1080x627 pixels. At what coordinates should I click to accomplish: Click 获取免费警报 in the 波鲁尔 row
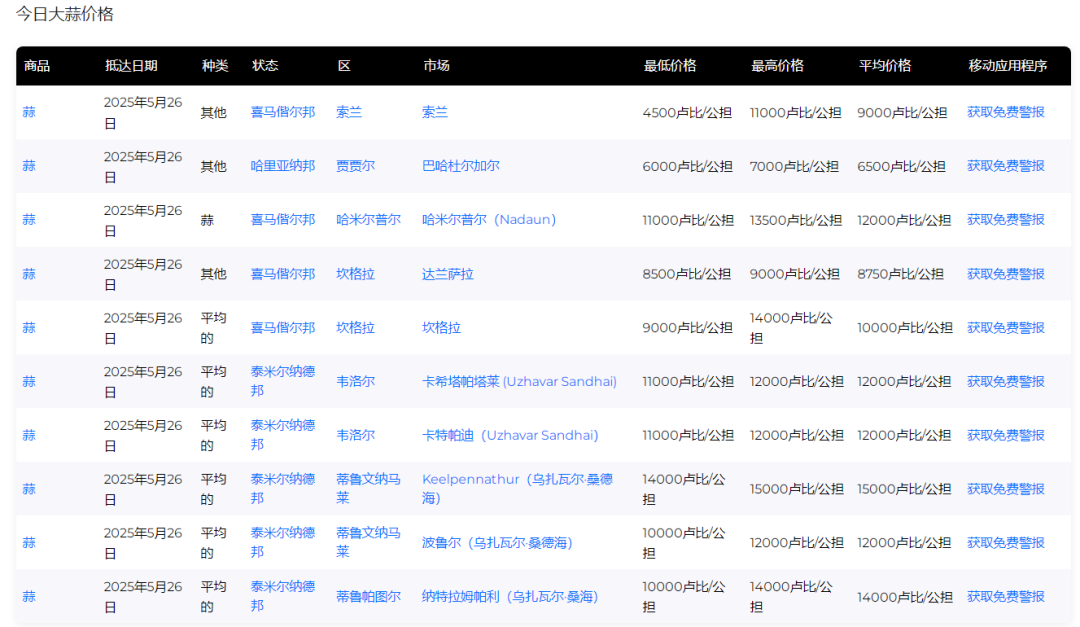click(1006, 543)
